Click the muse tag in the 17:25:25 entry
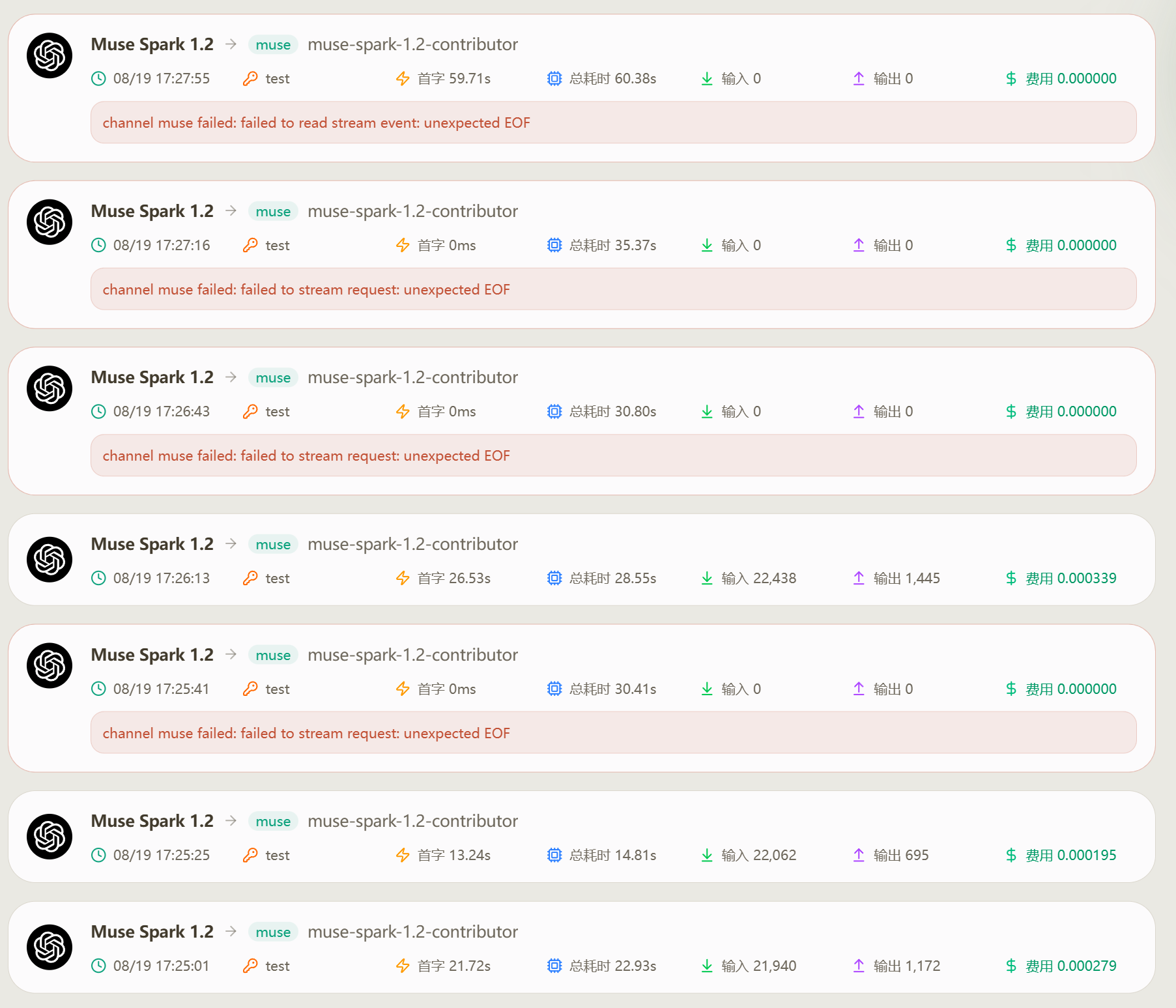The height and width of the screenshot is (1008, 1176). coord(273,822)
